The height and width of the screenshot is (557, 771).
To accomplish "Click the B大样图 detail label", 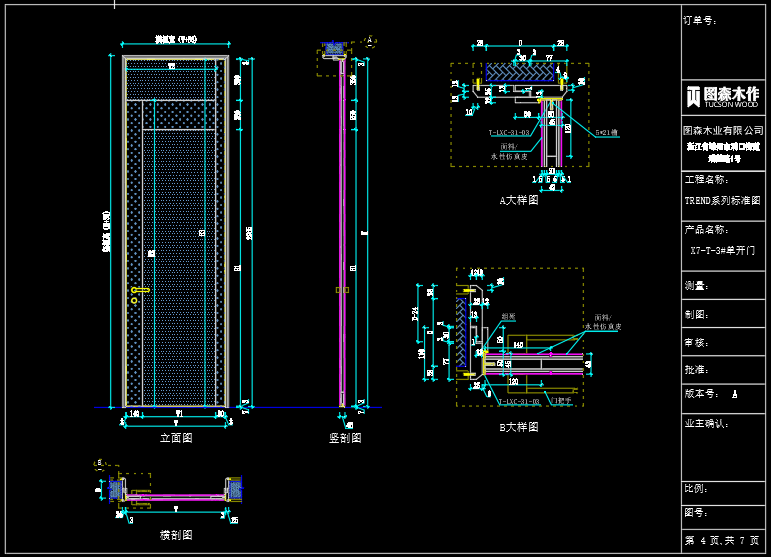I will [519, 427].
